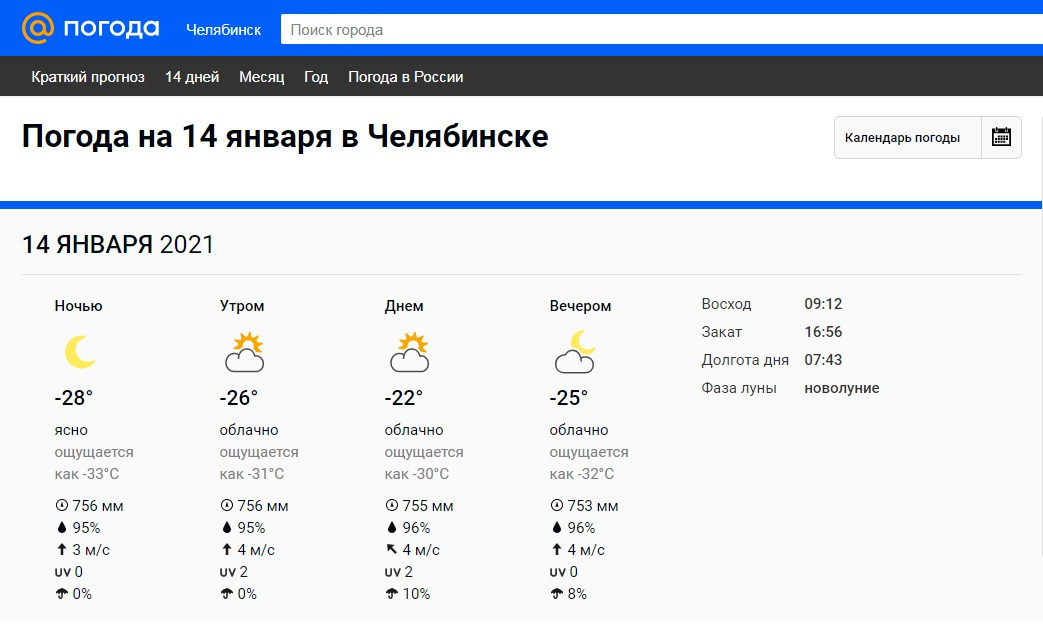Screen dimensions: 1043x634
Task: Click the как -31°C feels-like value
Action: [251, 474]
